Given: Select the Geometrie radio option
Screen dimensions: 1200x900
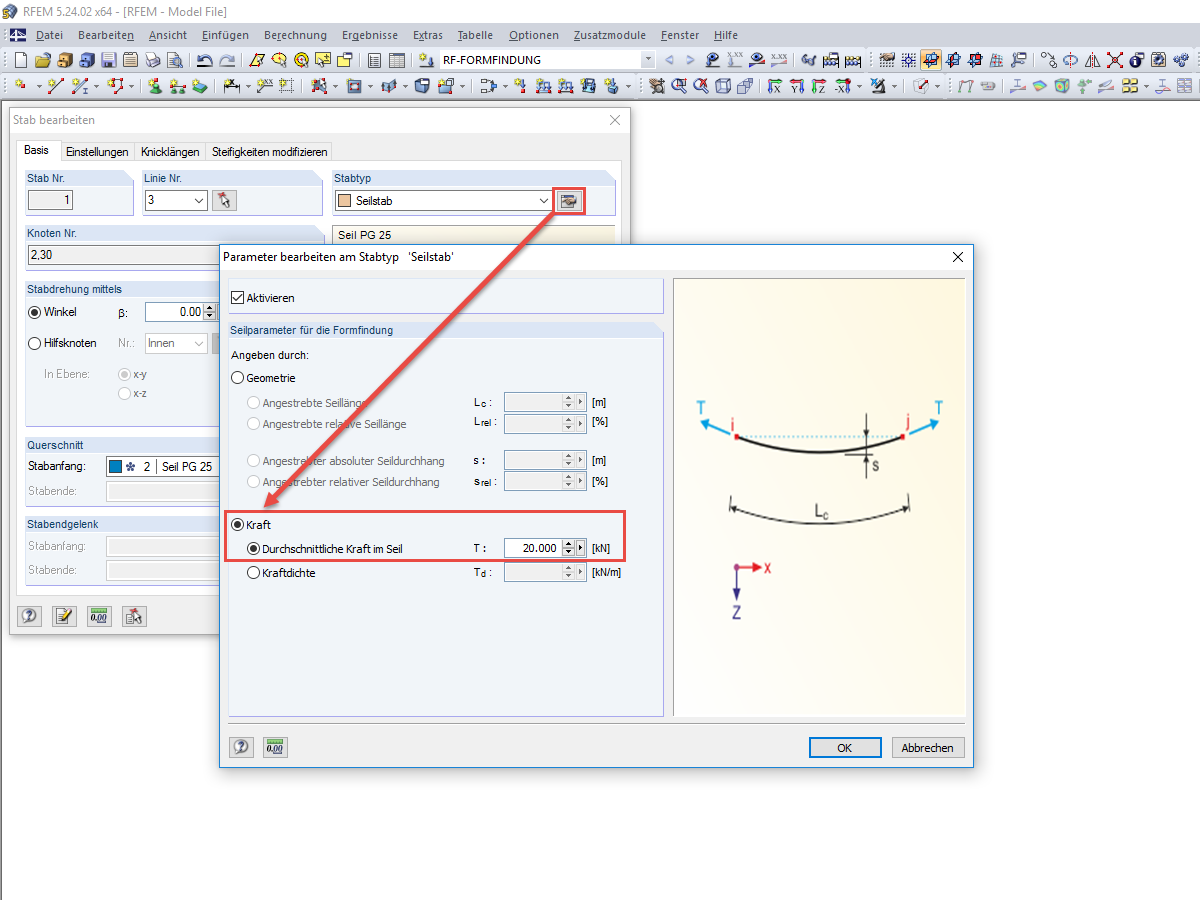Looking at the screenshot, I should (238, 377).
